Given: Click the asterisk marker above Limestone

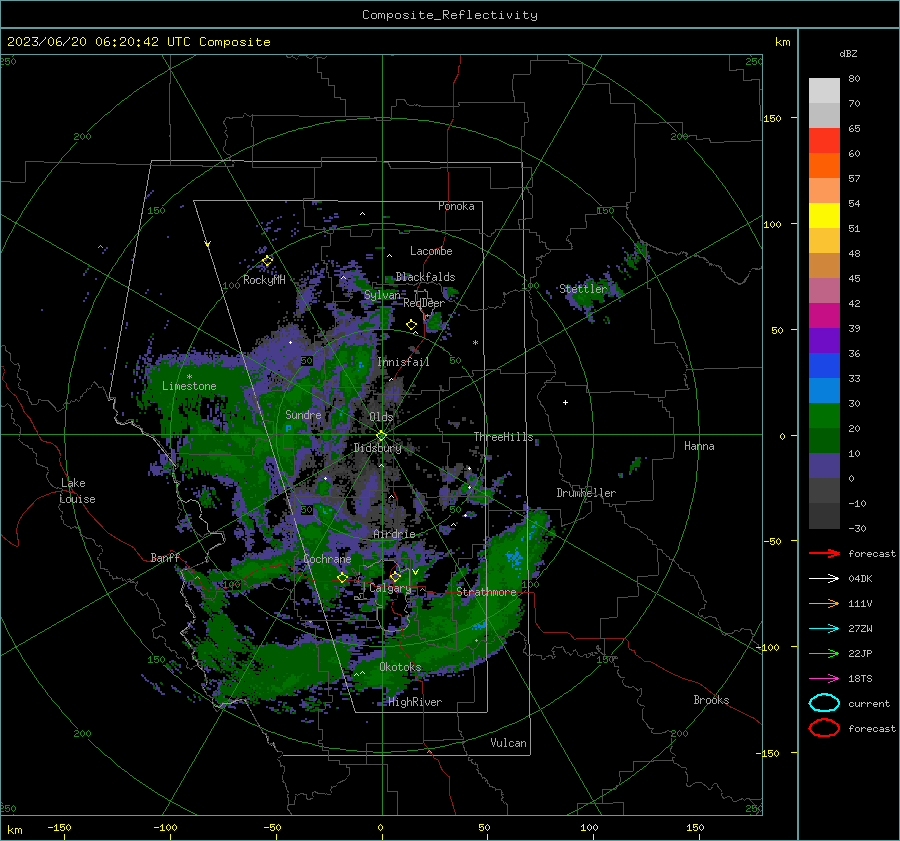Looking at the screenshot, I should (189, 377).
